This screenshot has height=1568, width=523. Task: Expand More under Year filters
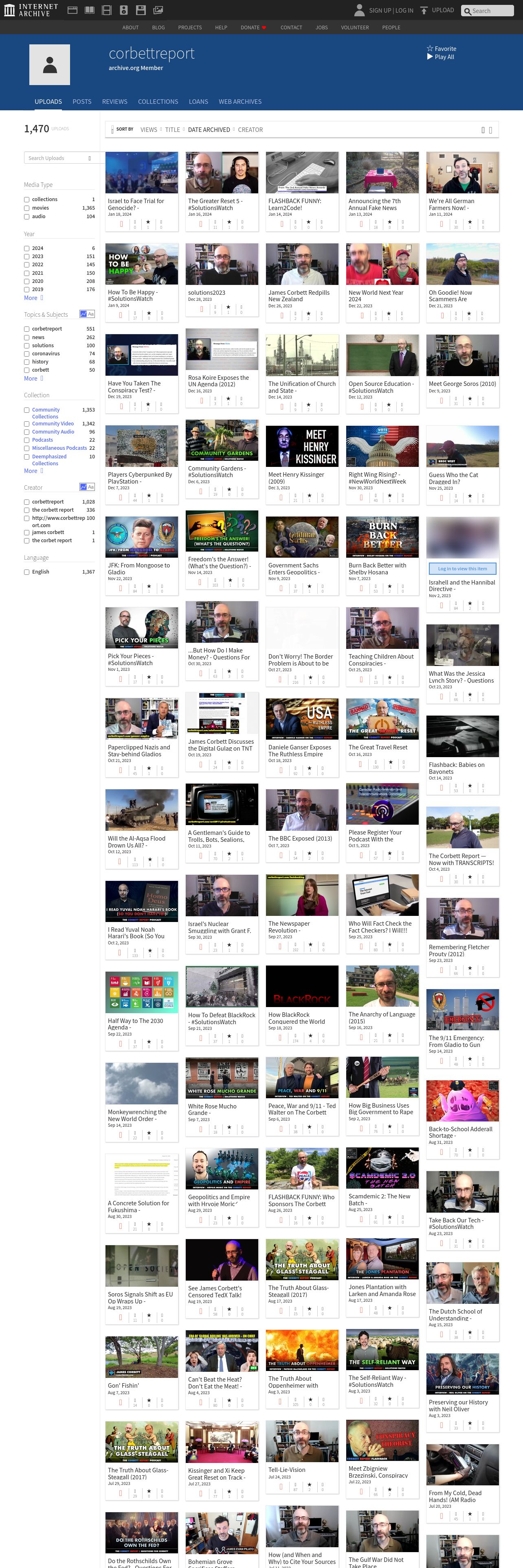point(33,298)
